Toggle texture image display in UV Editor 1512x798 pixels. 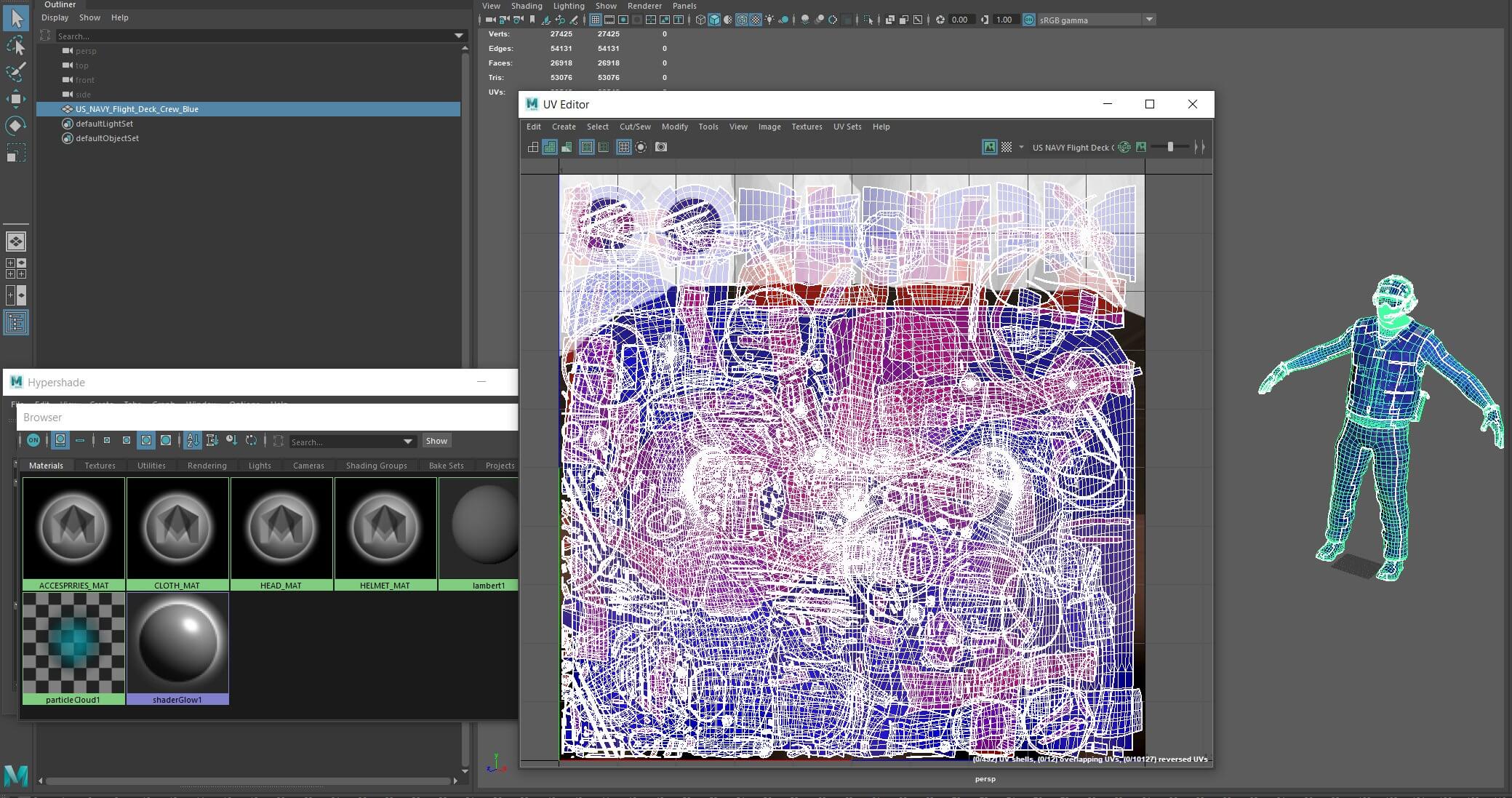989,147
